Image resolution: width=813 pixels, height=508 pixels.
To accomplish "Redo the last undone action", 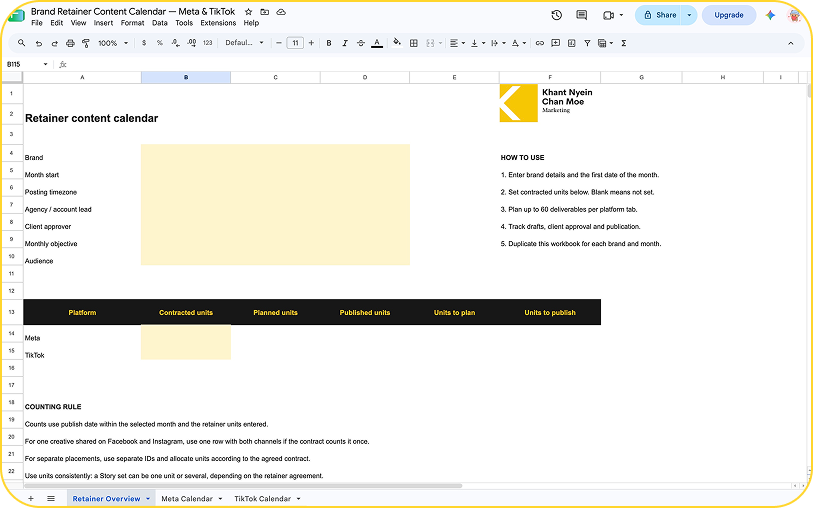I will [54, 44].
